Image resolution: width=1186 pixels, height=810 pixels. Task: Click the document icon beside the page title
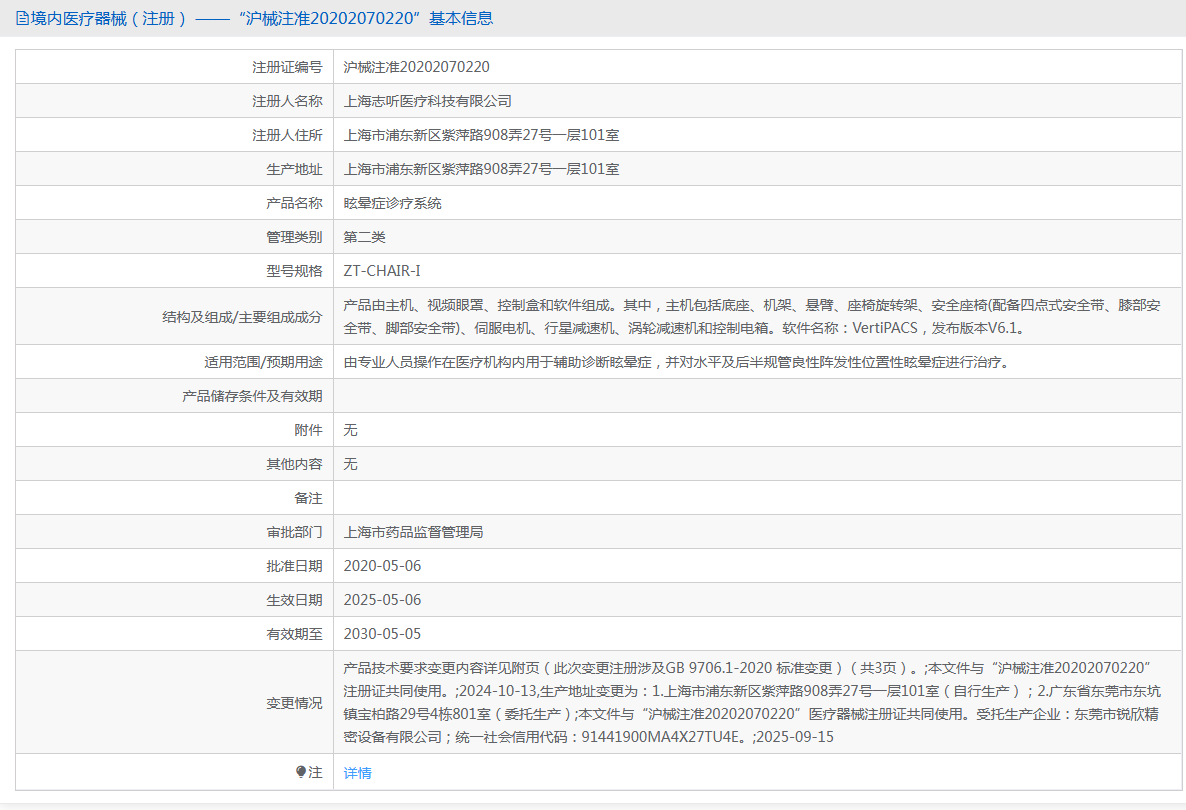tap(22, 19)
